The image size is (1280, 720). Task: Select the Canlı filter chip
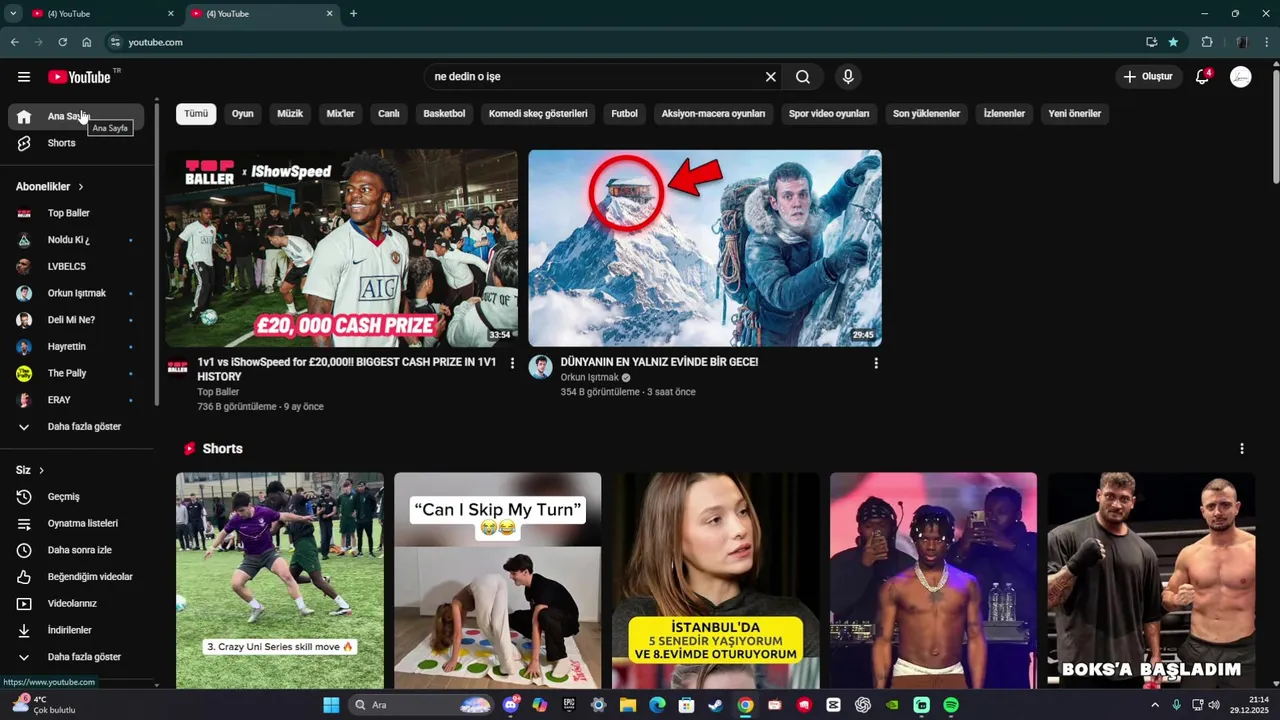(389, 114)
